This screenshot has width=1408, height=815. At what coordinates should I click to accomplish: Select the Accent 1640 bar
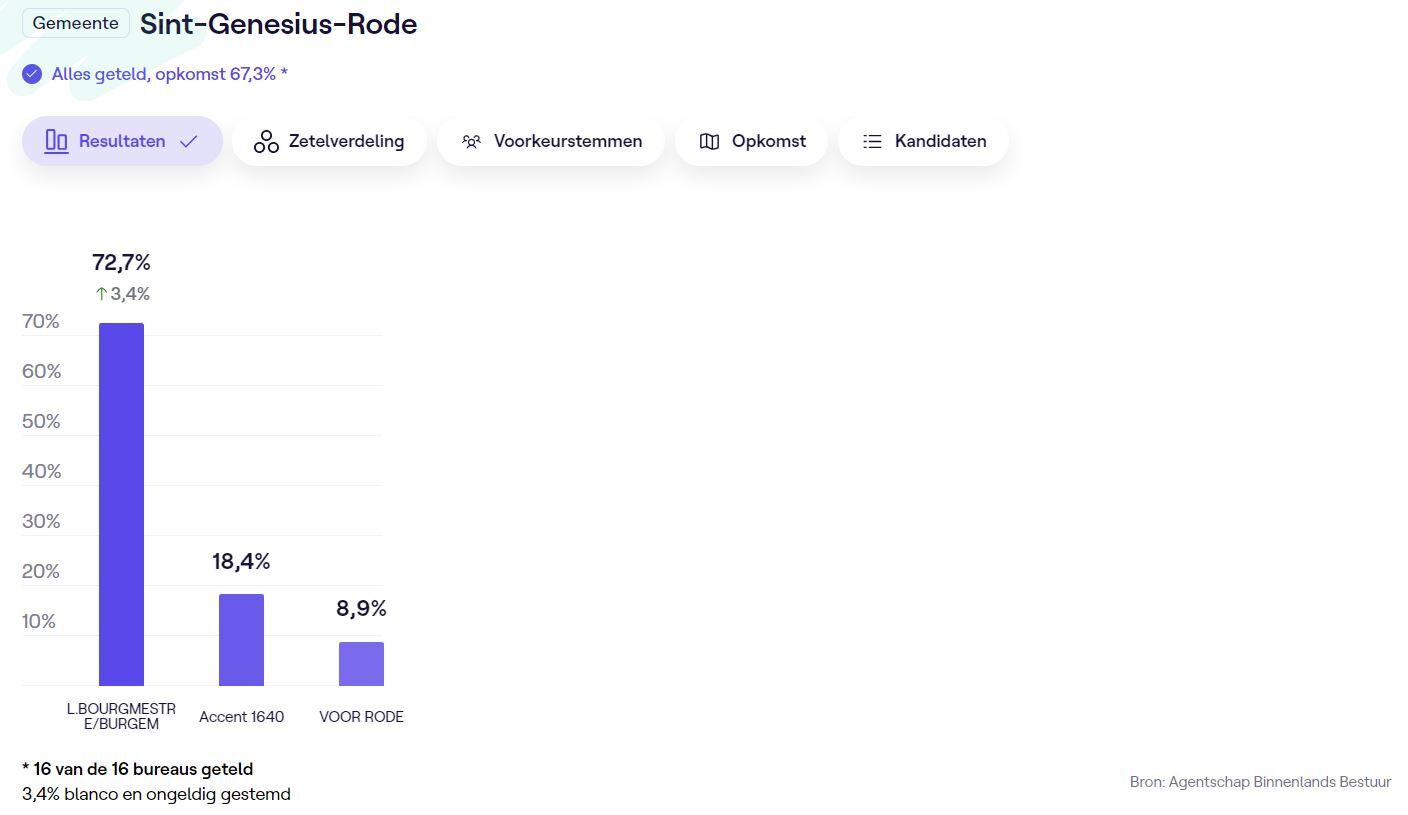tap(241, 640)
